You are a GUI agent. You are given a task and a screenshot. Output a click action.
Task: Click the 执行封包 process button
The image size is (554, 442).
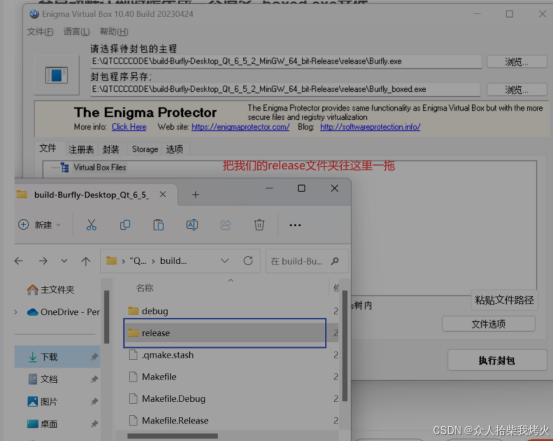[497, 360]
